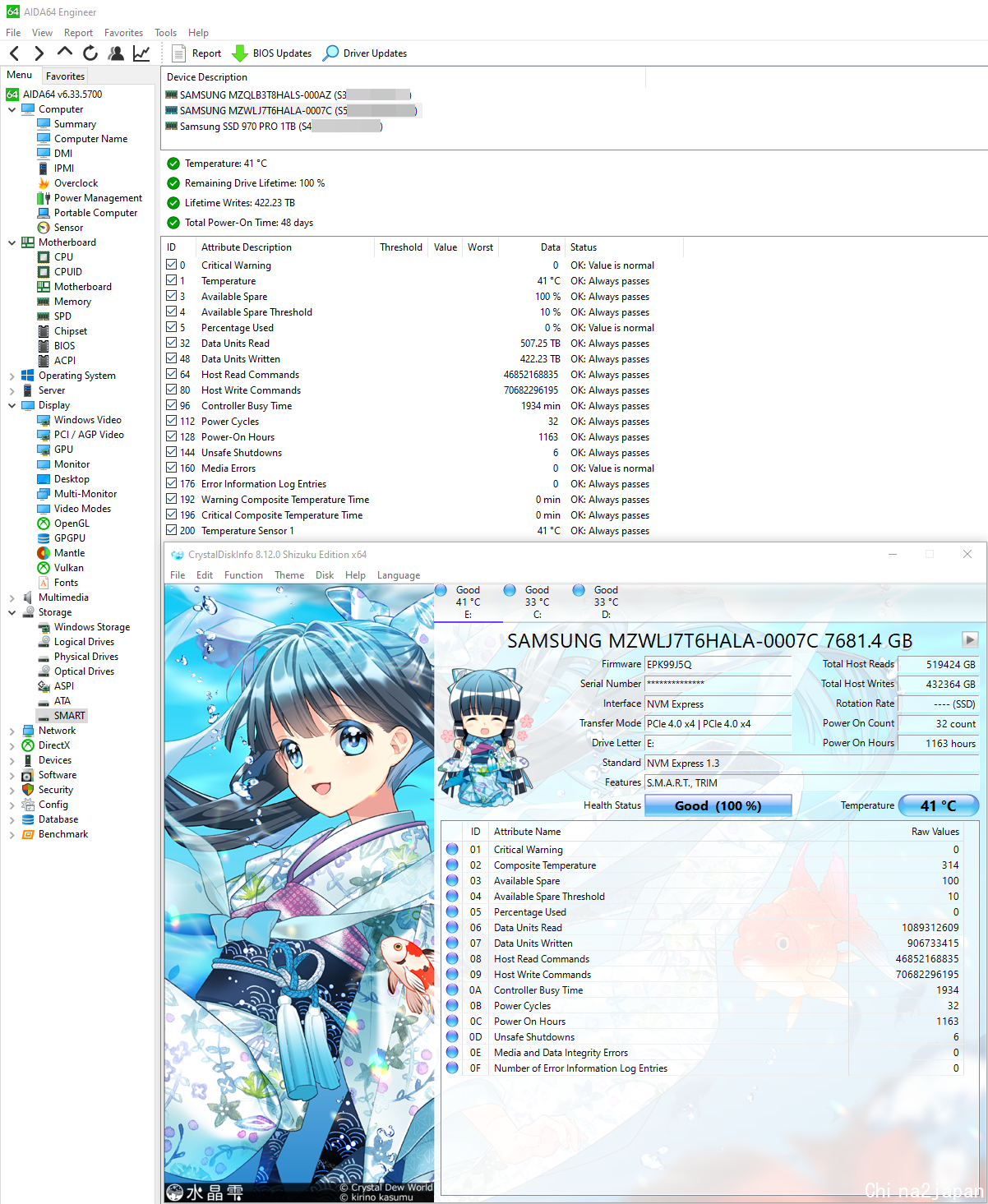Select the Power Management tree item
Screen dimensions: 988x1204
coord(90,198)
